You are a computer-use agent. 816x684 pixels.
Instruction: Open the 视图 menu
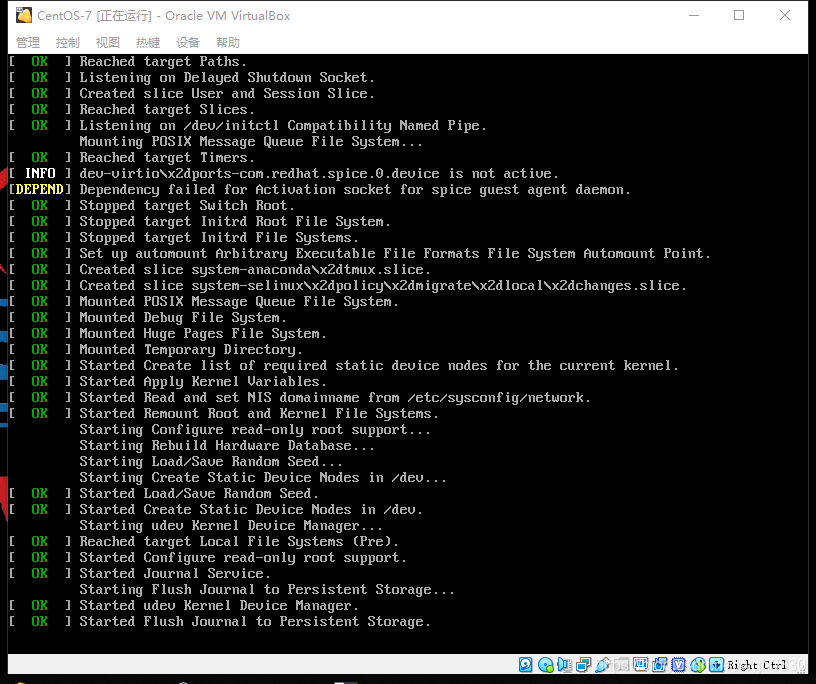click(108, 43)
